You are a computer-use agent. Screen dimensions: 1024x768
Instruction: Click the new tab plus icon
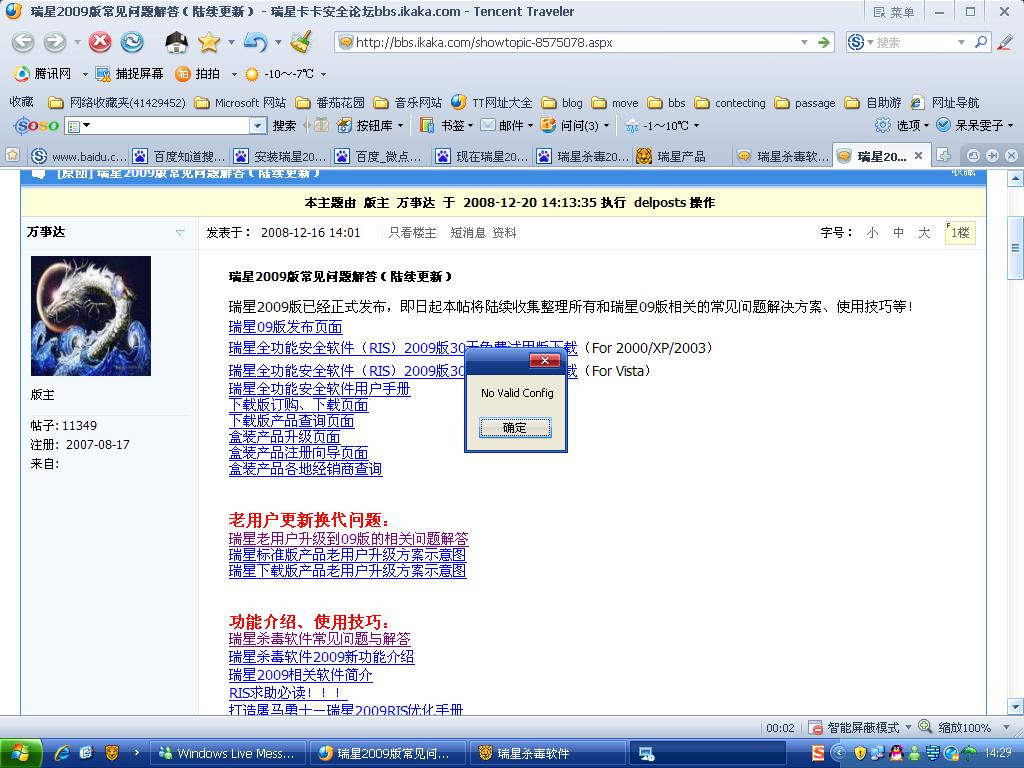pos(943,155)
